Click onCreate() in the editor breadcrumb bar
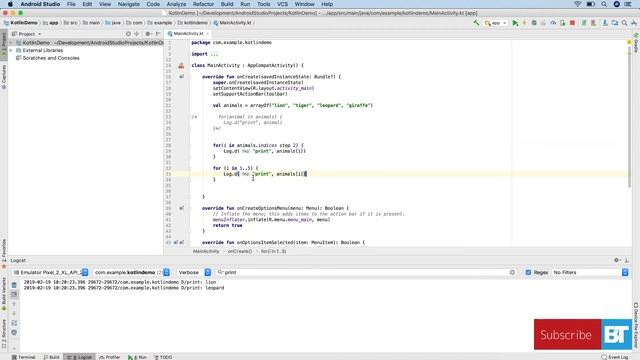The image size is (640, 360). pyautogui.click(x=240, y=251)
